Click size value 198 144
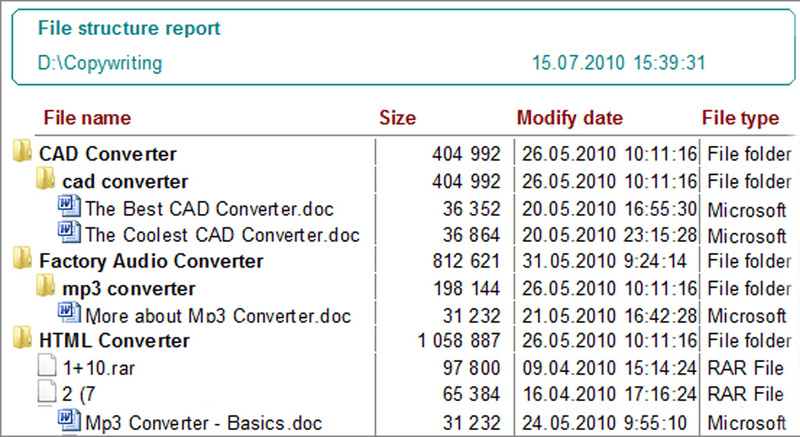800x437 pixels. coord(466,289)
